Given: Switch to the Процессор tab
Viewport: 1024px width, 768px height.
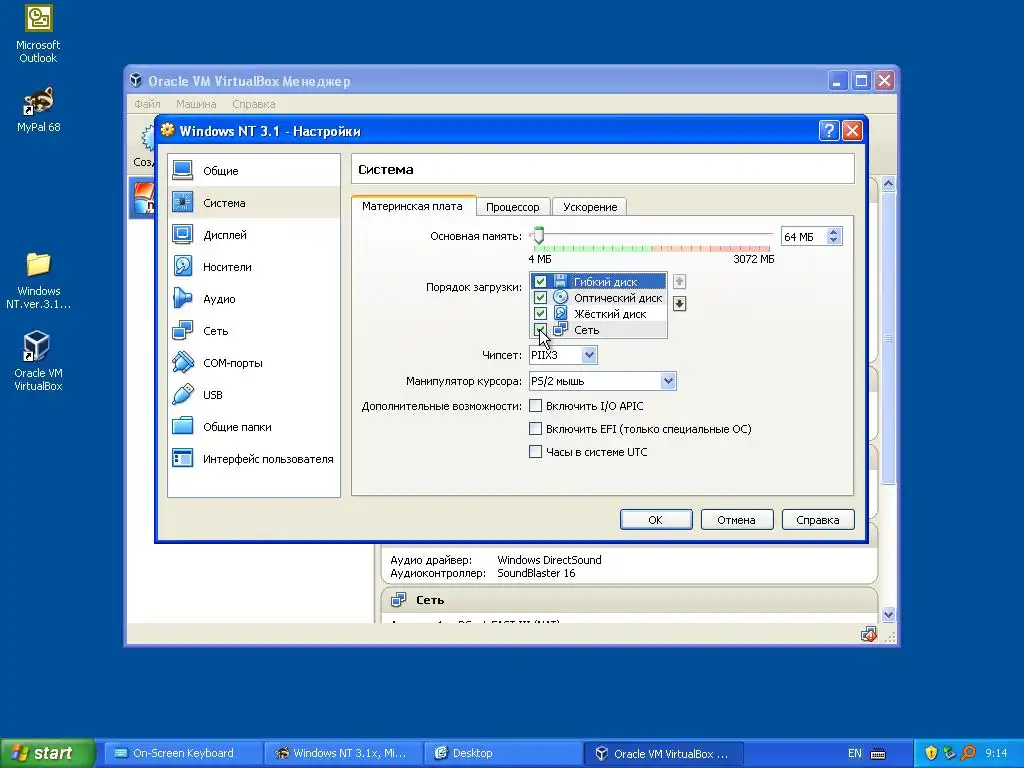Looking at the screenshot, I should tap(513, 207).
